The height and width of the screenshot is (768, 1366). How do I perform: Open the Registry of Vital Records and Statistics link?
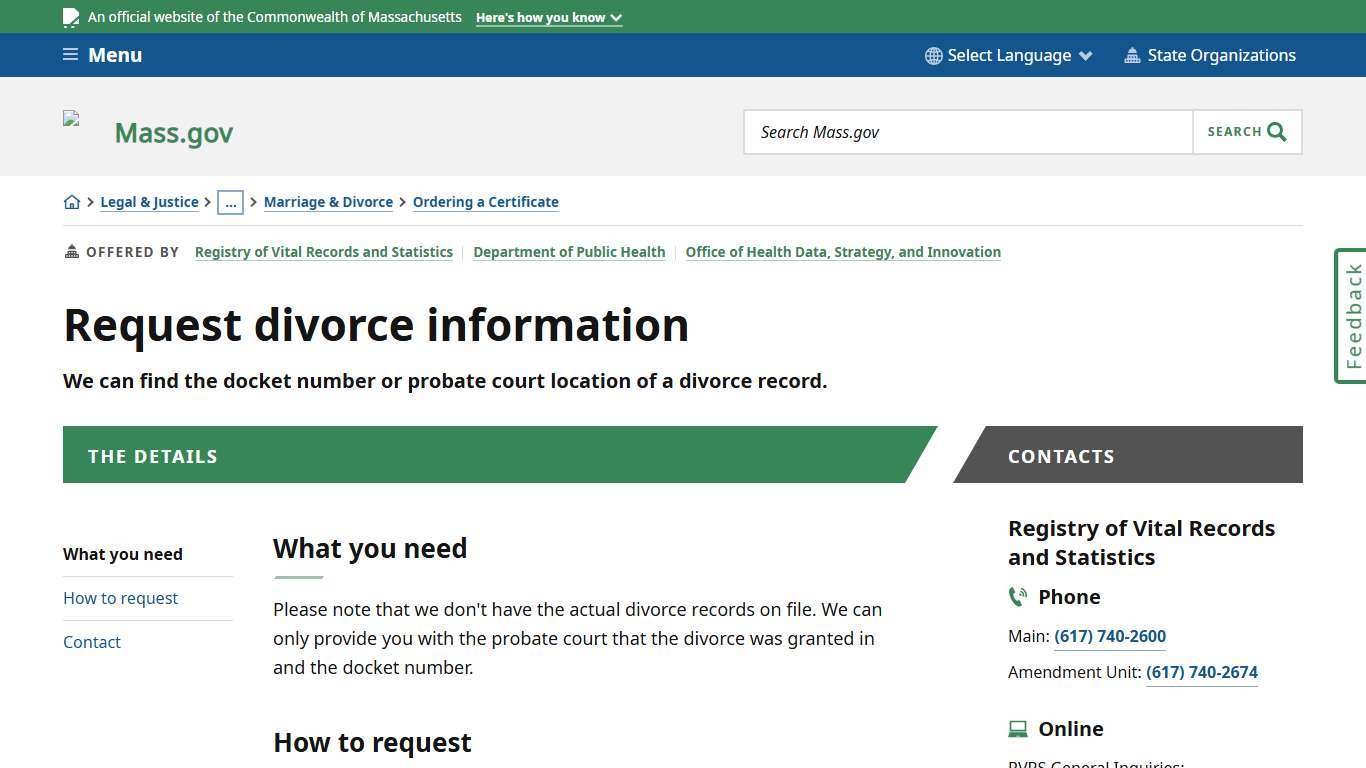point(324,251)
